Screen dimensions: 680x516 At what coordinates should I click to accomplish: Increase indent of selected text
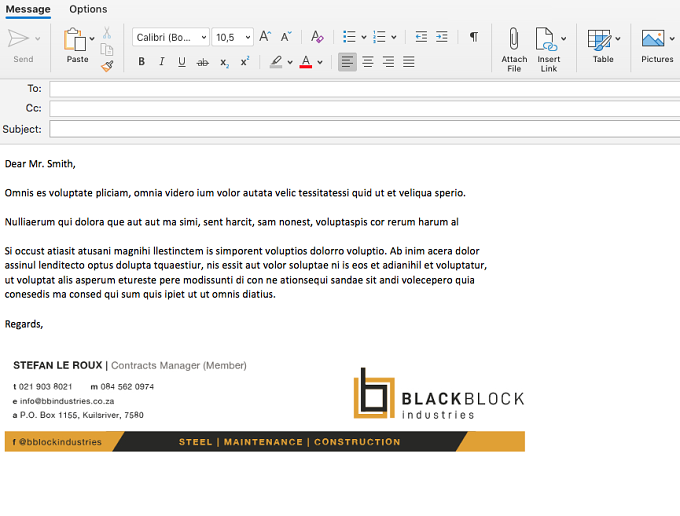pos(441,37)
